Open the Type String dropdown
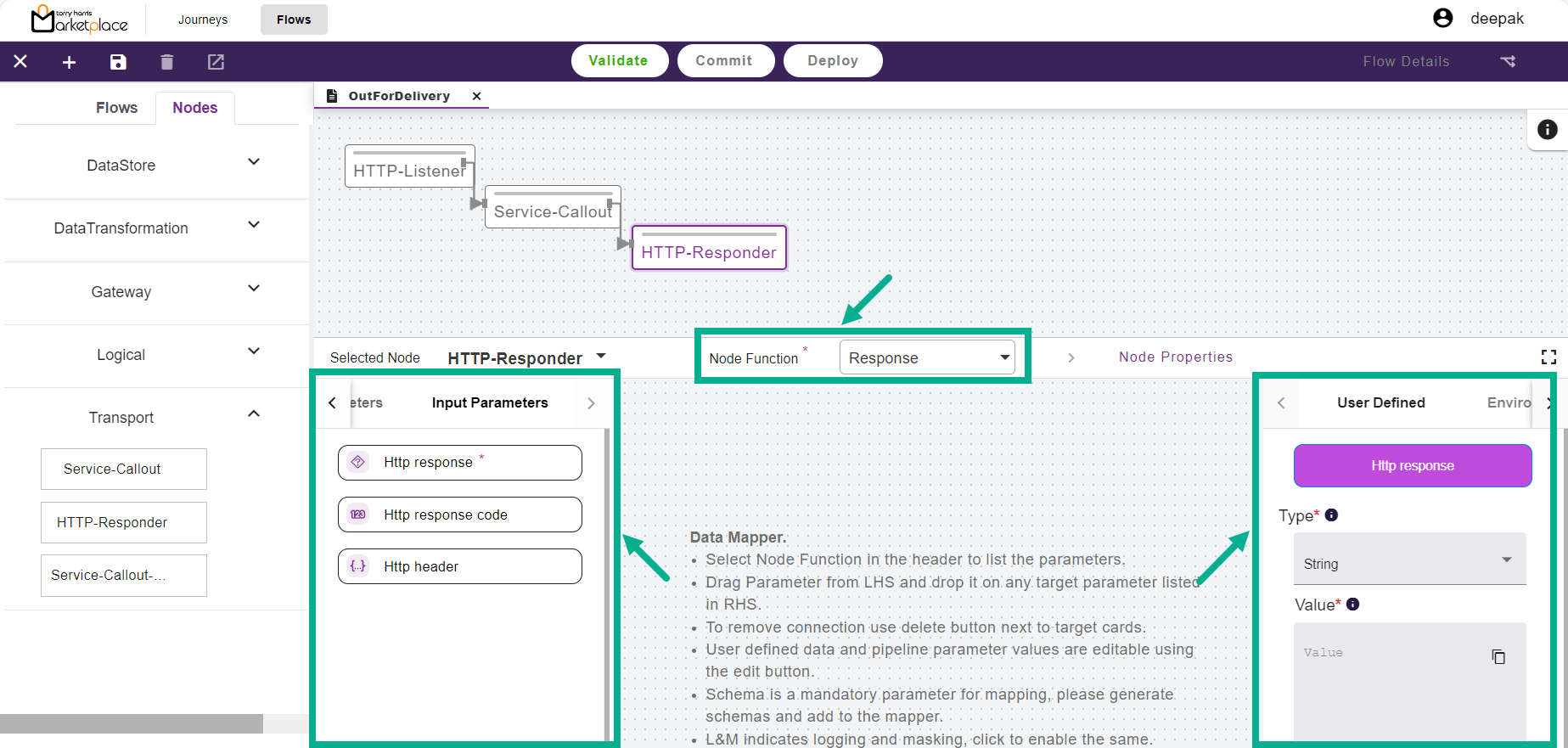 point(1409,560)
